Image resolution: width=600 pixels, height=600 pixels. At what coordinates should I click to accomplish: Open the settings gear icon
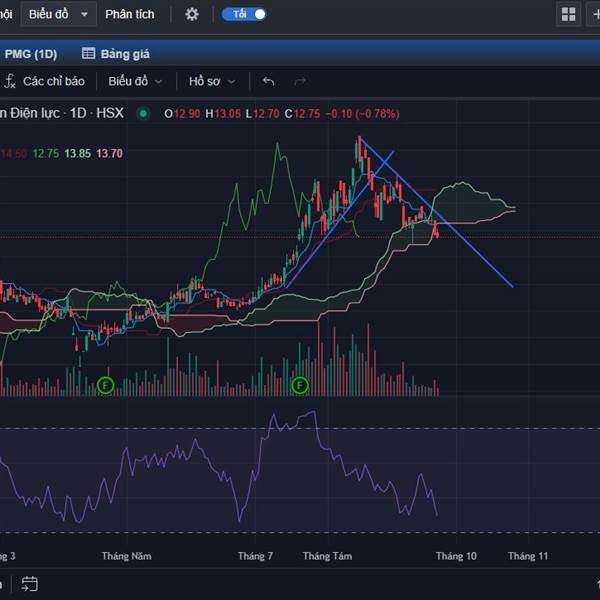(x=192, y=14)
